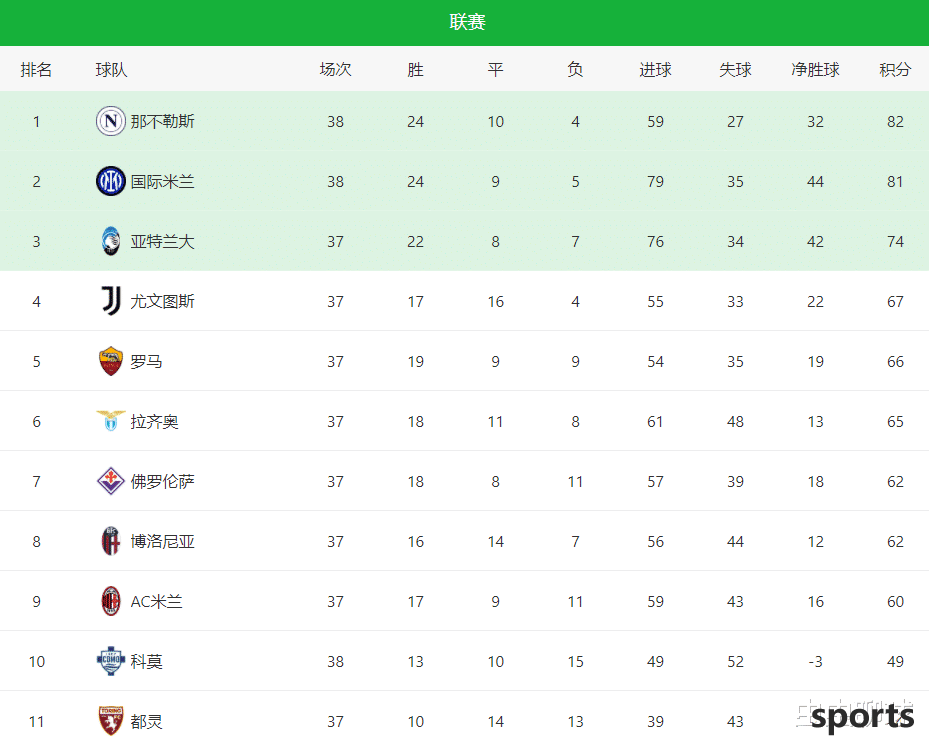Click the Inter Milan crest icon
This screenshot has width=929, height=748.
[111, 181]
